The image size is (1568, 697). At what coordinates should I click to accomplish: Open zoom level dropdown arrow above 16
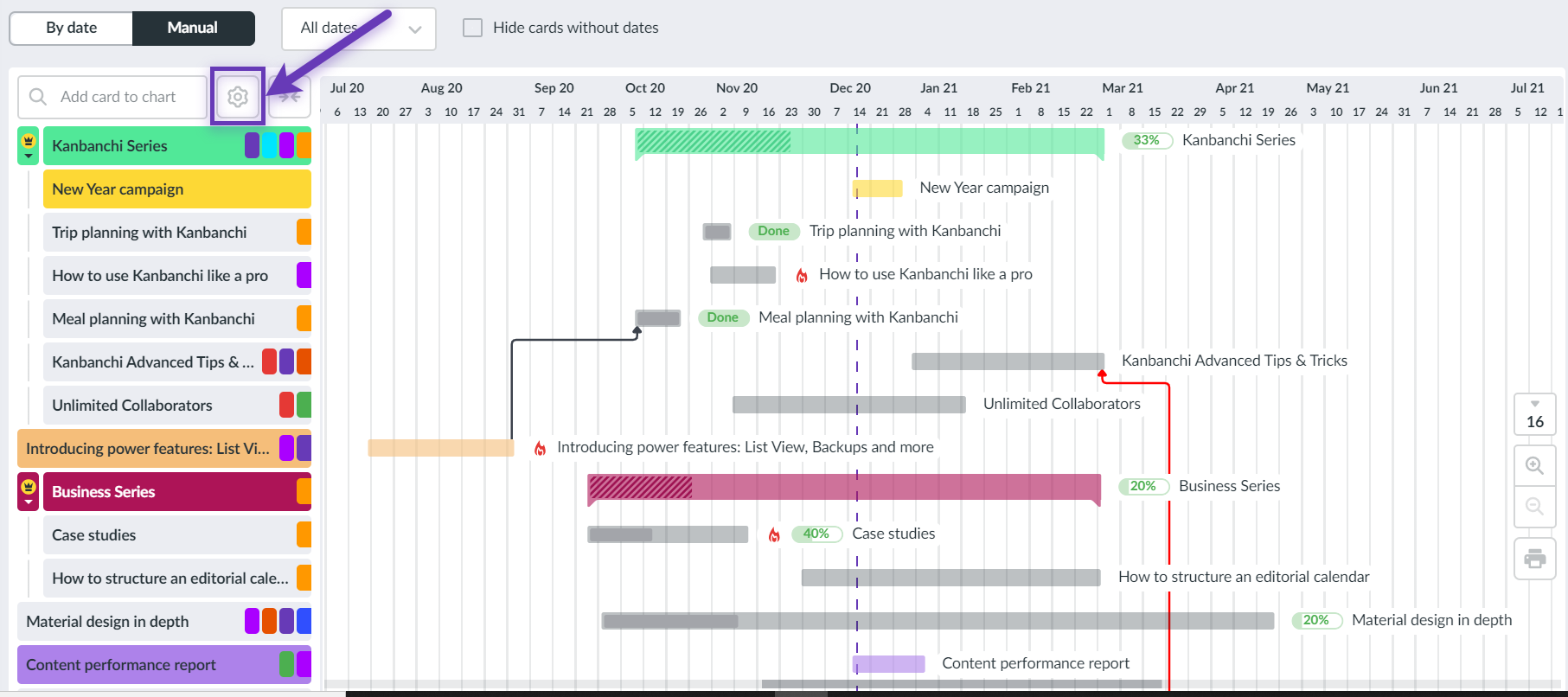coord(1535,404)
